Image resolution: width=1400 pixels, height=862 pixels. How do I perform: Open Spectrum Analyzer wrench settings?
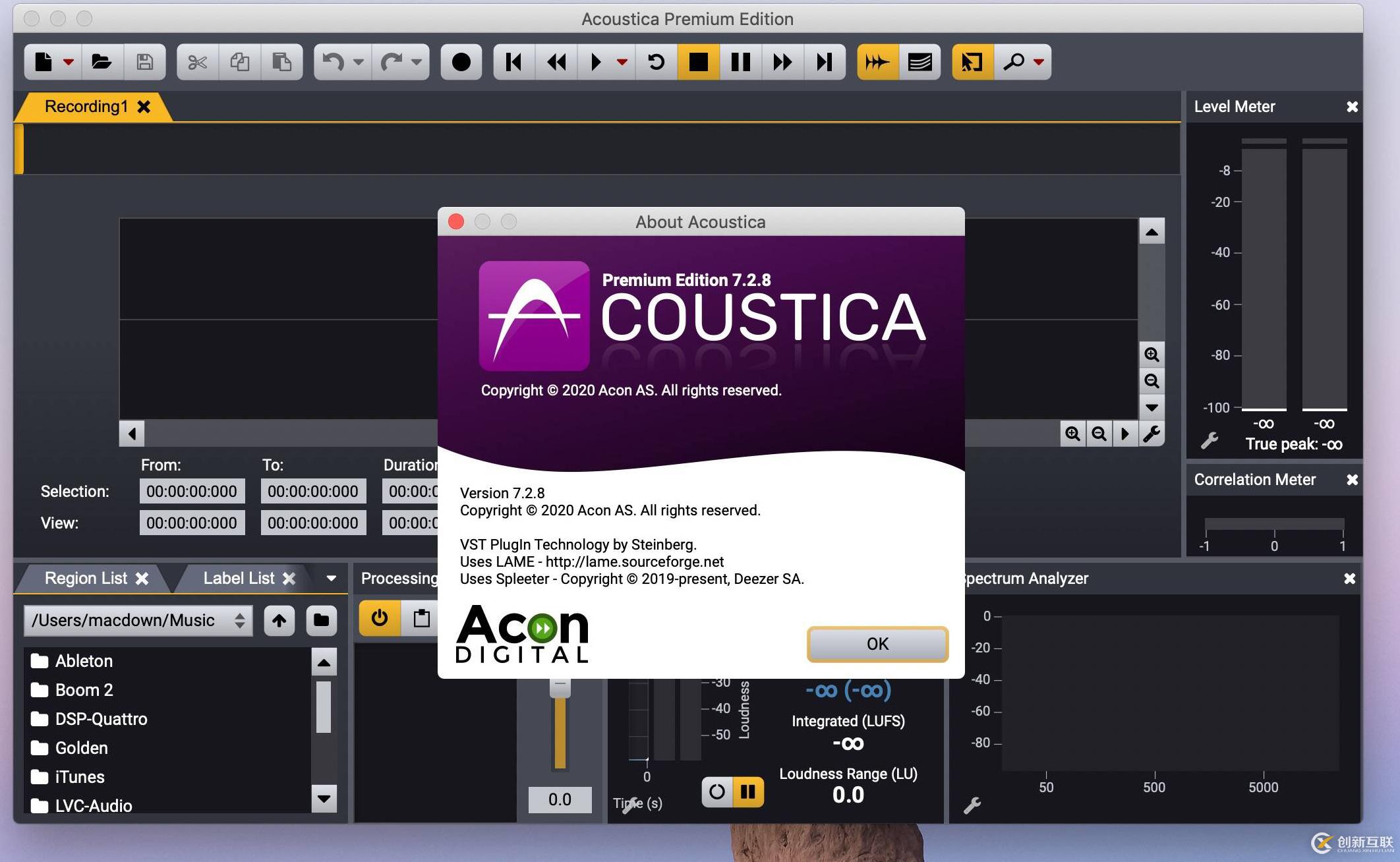coord(972,805)
